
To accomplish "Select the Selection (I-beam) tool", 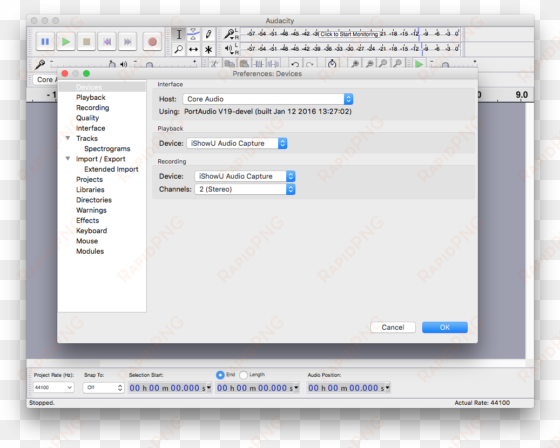I will click(x=179, y=34).
